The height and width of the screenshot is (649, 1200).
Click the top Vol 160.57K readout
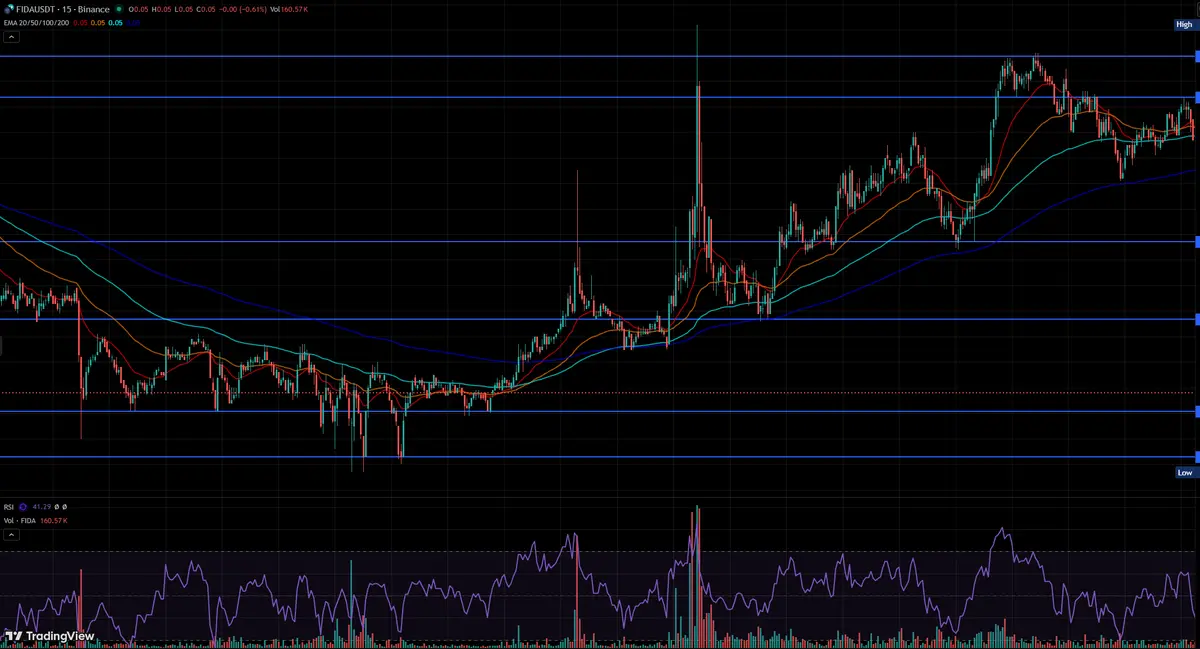289,9
